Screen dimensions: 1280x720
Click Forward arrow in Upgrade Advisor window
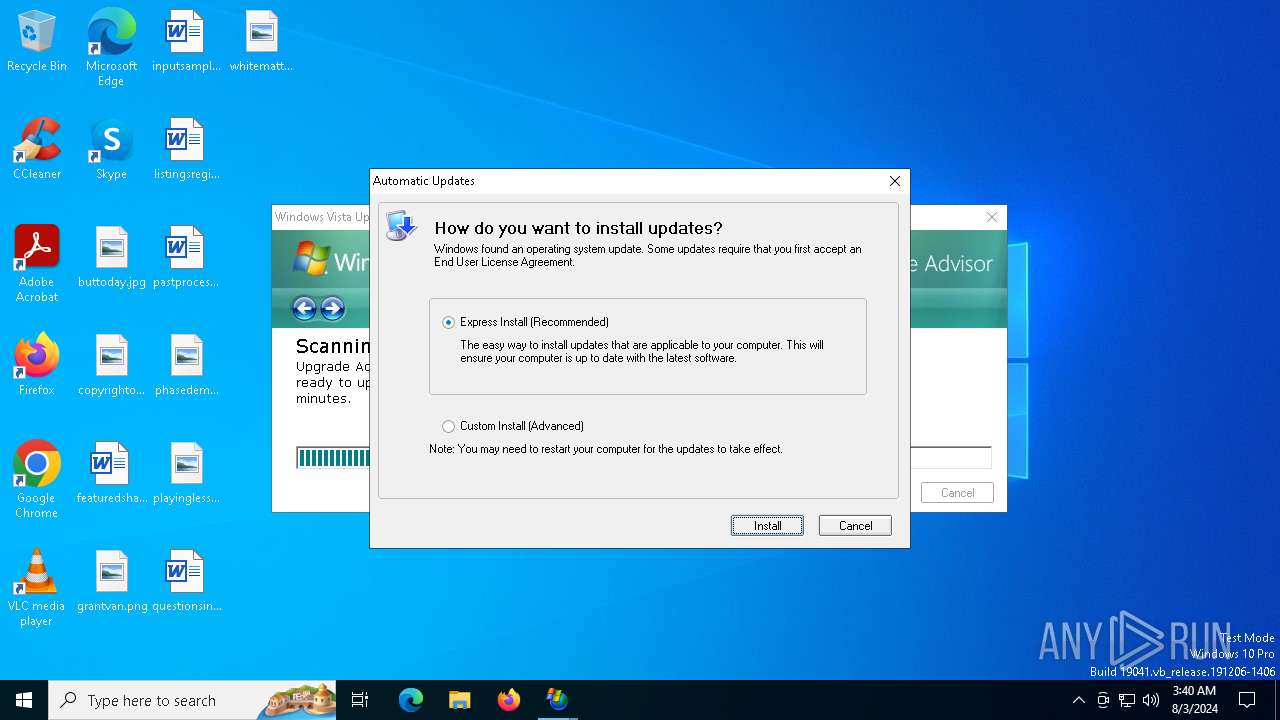(333, 308)
